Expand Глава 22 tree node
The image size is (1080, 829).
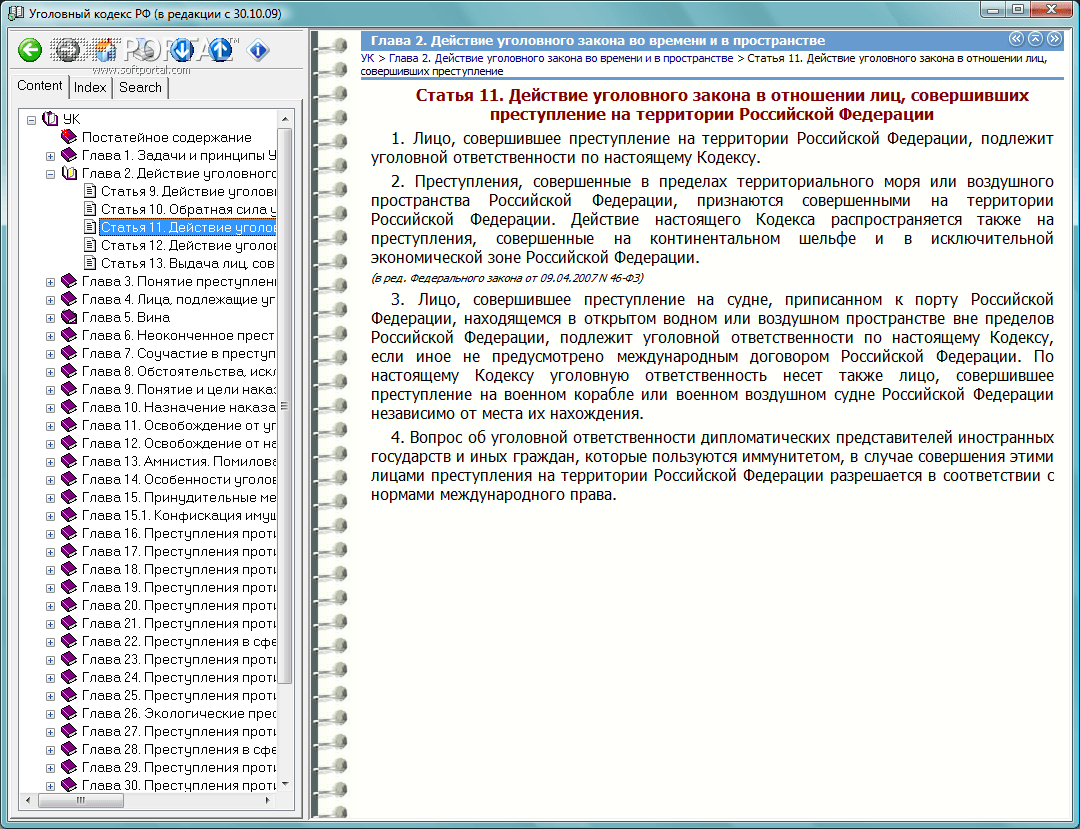tap(50, 642)
